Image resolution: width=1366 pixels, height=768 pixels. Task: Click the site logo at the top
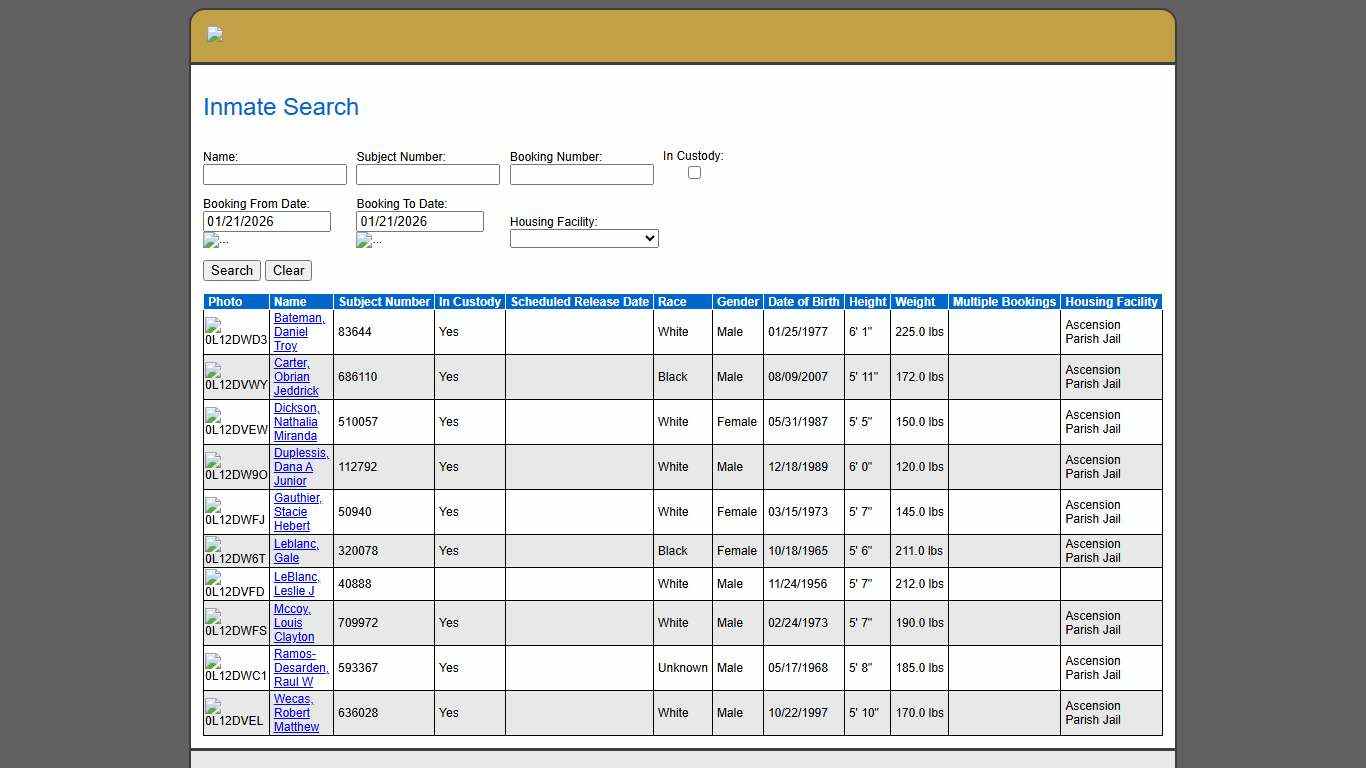point(213,34)
